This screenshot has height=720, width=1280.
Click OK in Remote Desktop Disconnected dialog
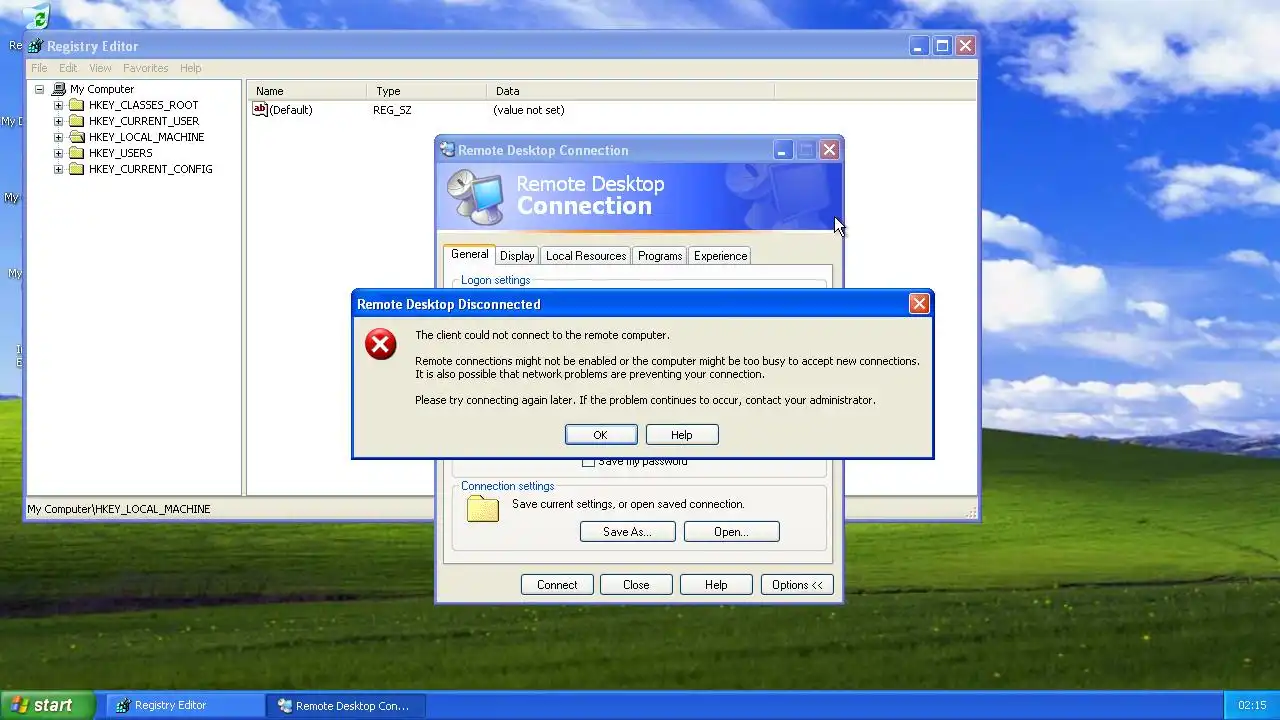pyautogui.click(x=600, y=435)
